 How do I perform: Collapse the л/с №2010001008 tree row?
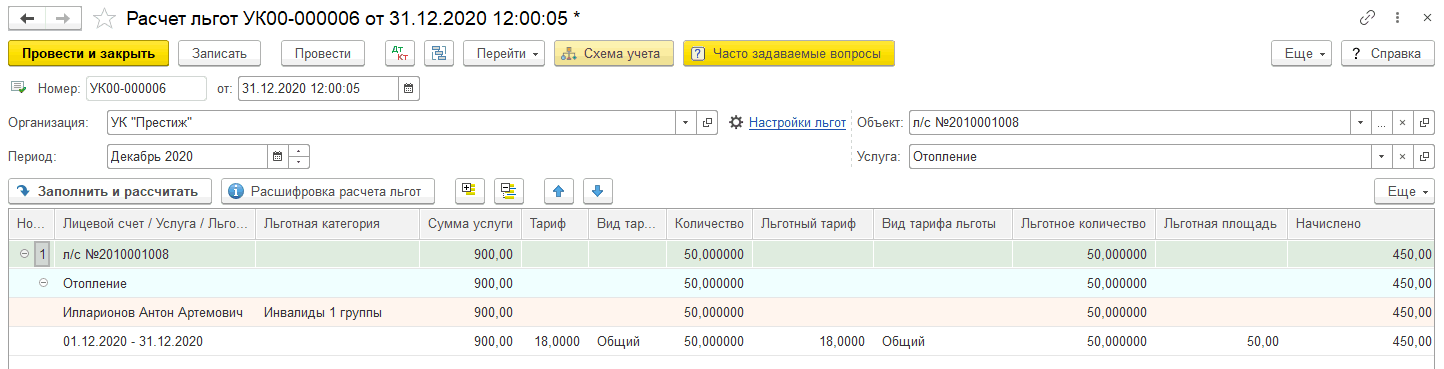[23, 254]
